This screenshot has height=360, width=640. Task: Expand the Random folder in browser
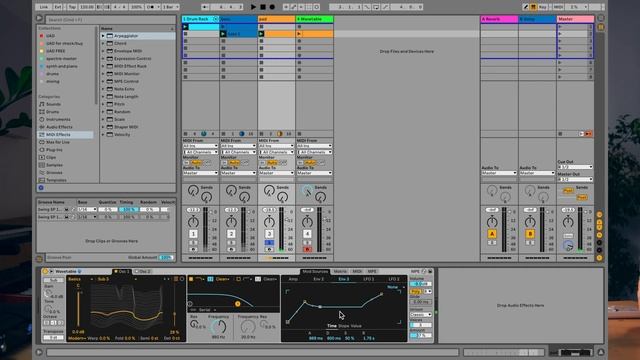103,111
